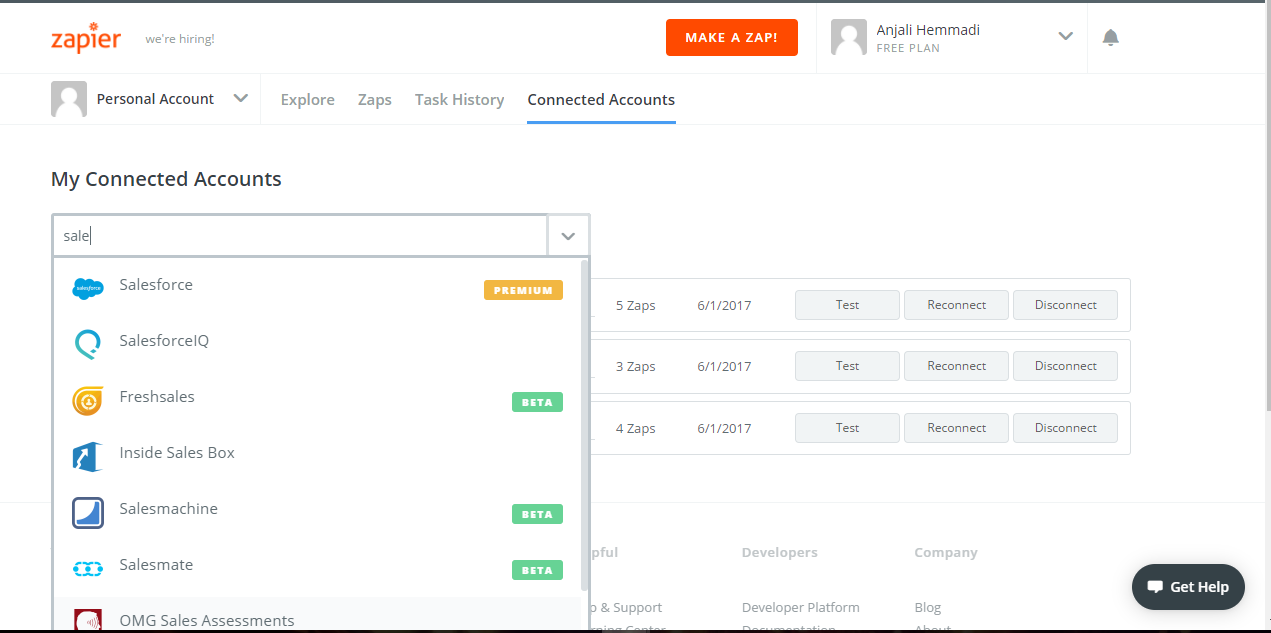Click the chat bubble icon in Get Help
1271x633 pixels.
click(x=1156, y=587)
